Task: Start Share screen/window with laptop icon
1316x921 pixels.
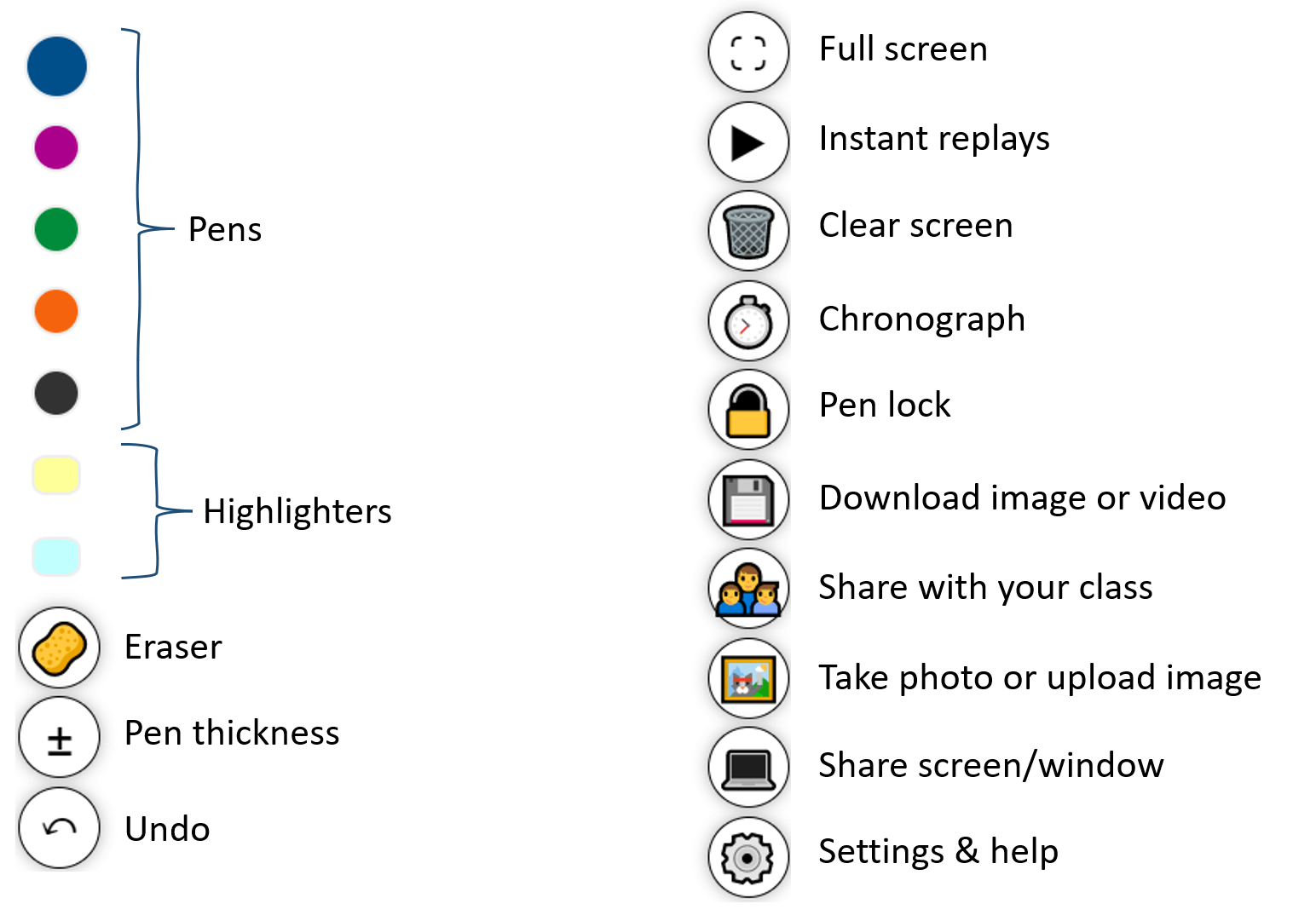Action: pyautogui.click(x=748, y=767)
